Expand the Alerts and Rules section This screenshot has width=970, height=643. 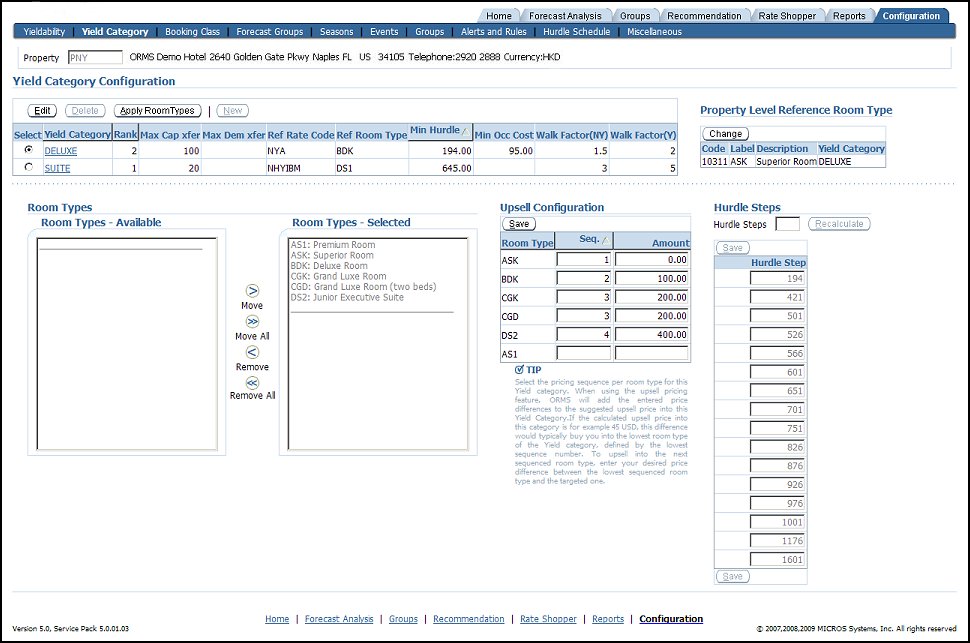[494, 31]
